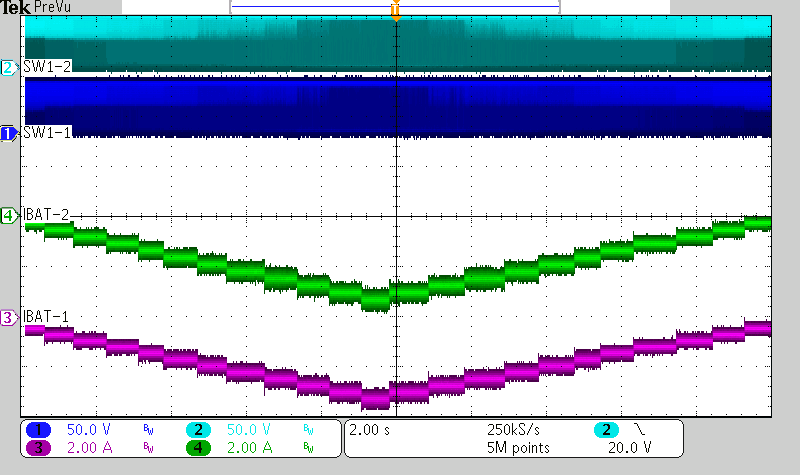
Task: Click the 20.0 V trigger level readout
Action: pyautogui.click(x=630, y=448)
